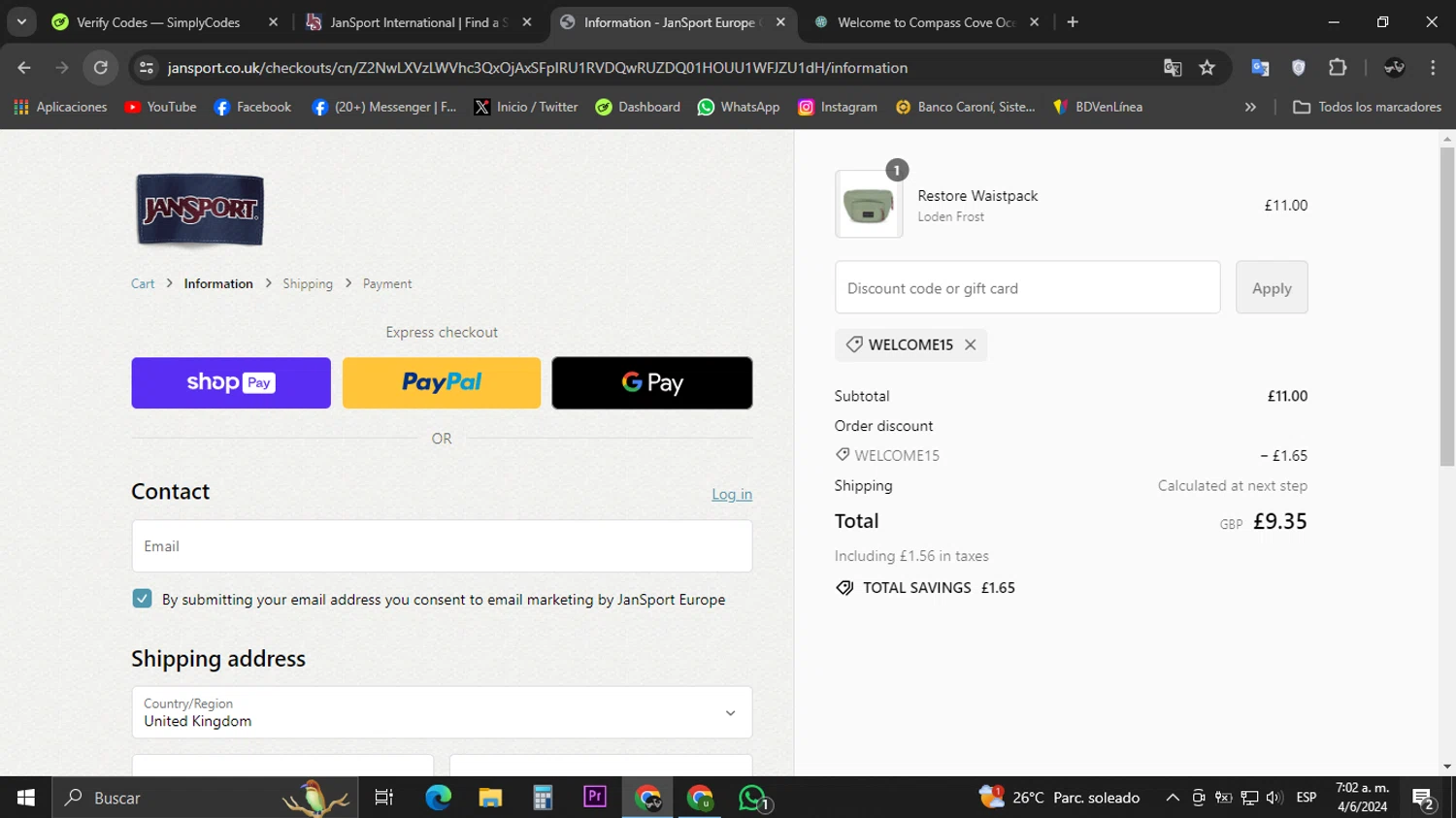Close the Verify Codes — SimplyCodes tab
This screenshot has height=818, width=1456.
coord(273,22)
